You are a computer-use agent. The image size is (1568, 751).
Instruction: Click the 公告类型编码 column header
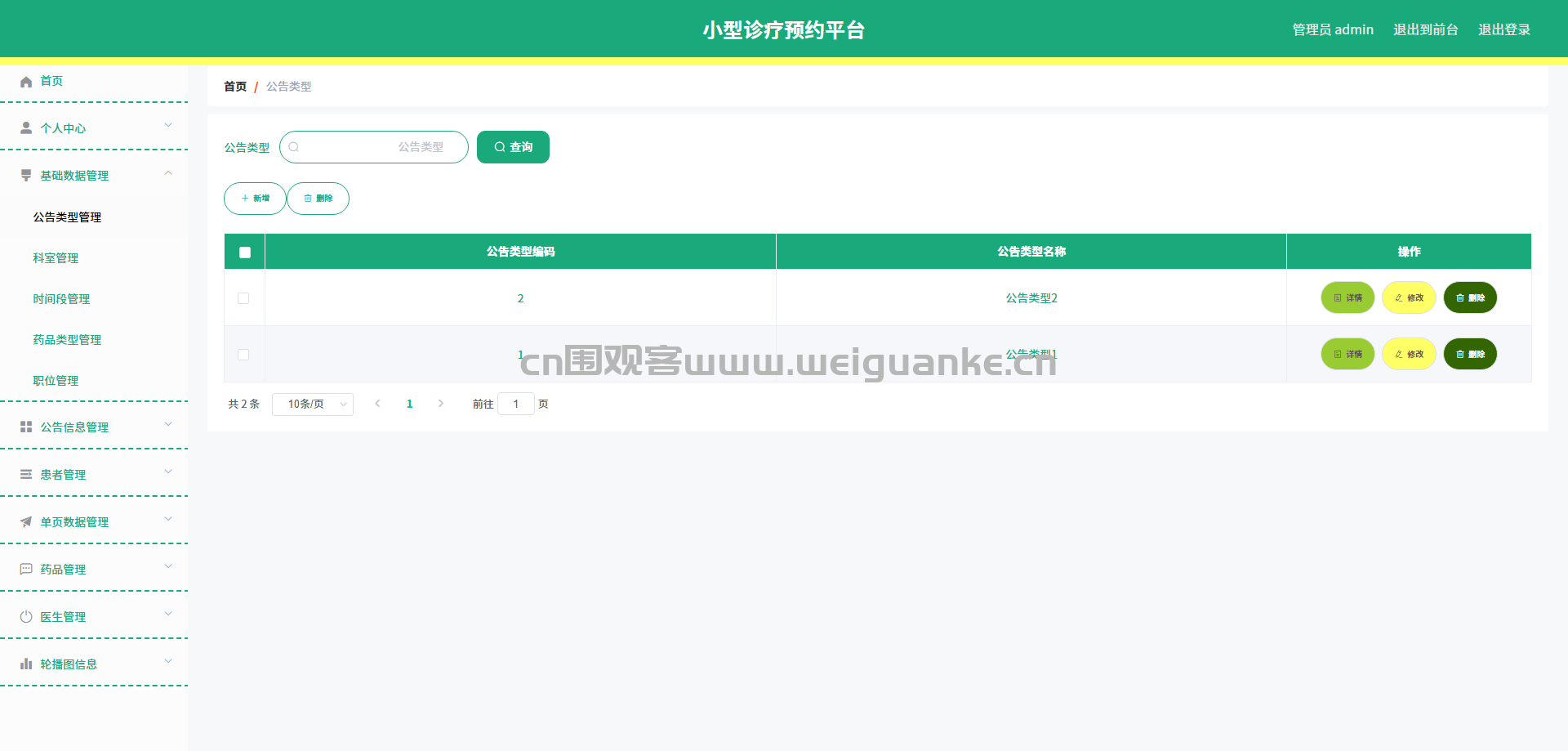click(520, 252)
